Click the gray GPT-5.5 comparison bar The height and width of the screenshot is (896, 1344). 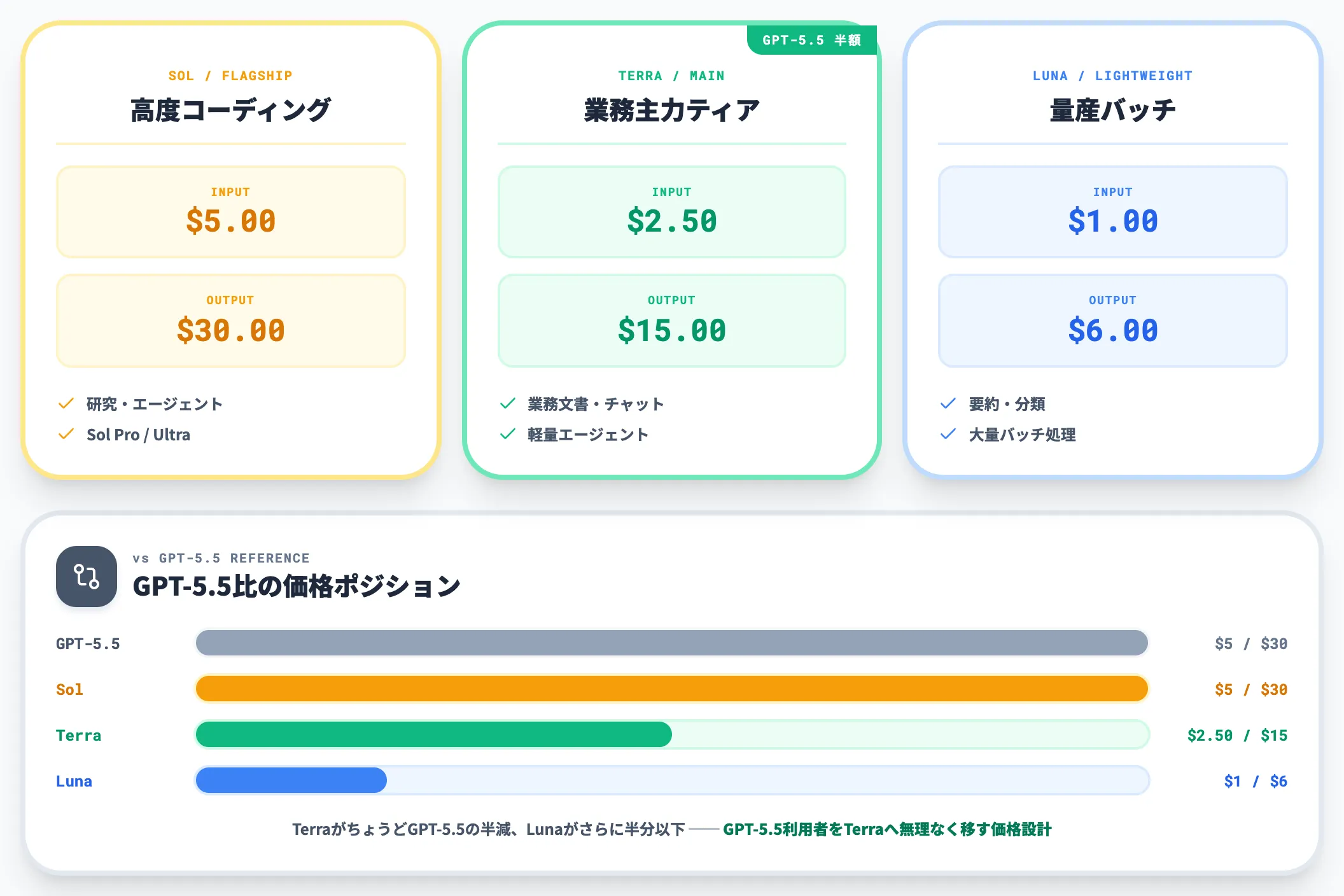tap(672, 643)
